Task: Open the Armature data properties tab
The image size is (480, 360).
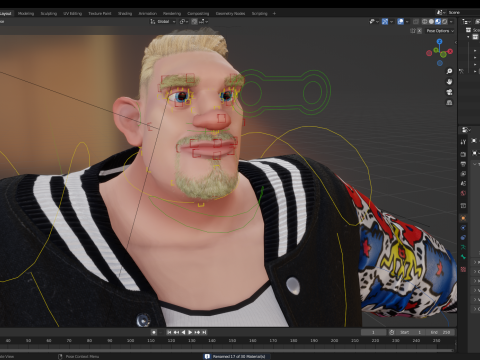Action: point(463,247)
